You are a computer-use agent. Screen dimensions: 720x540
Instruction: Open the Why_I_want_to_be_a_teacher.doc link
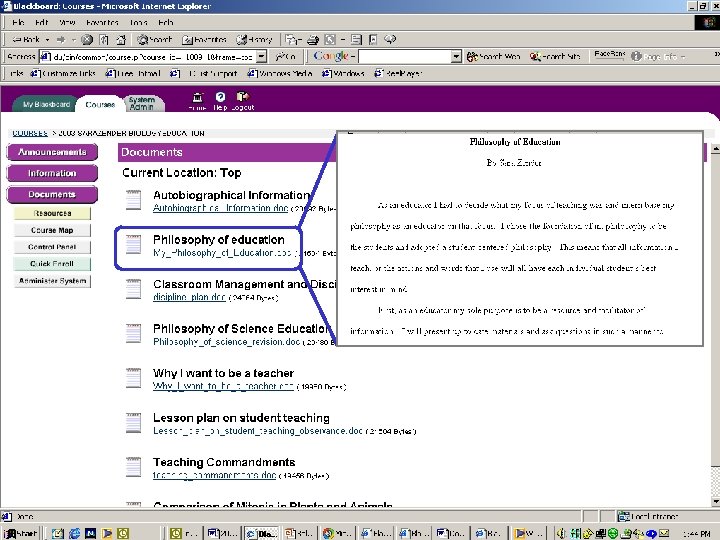click(x=223, y=386)
